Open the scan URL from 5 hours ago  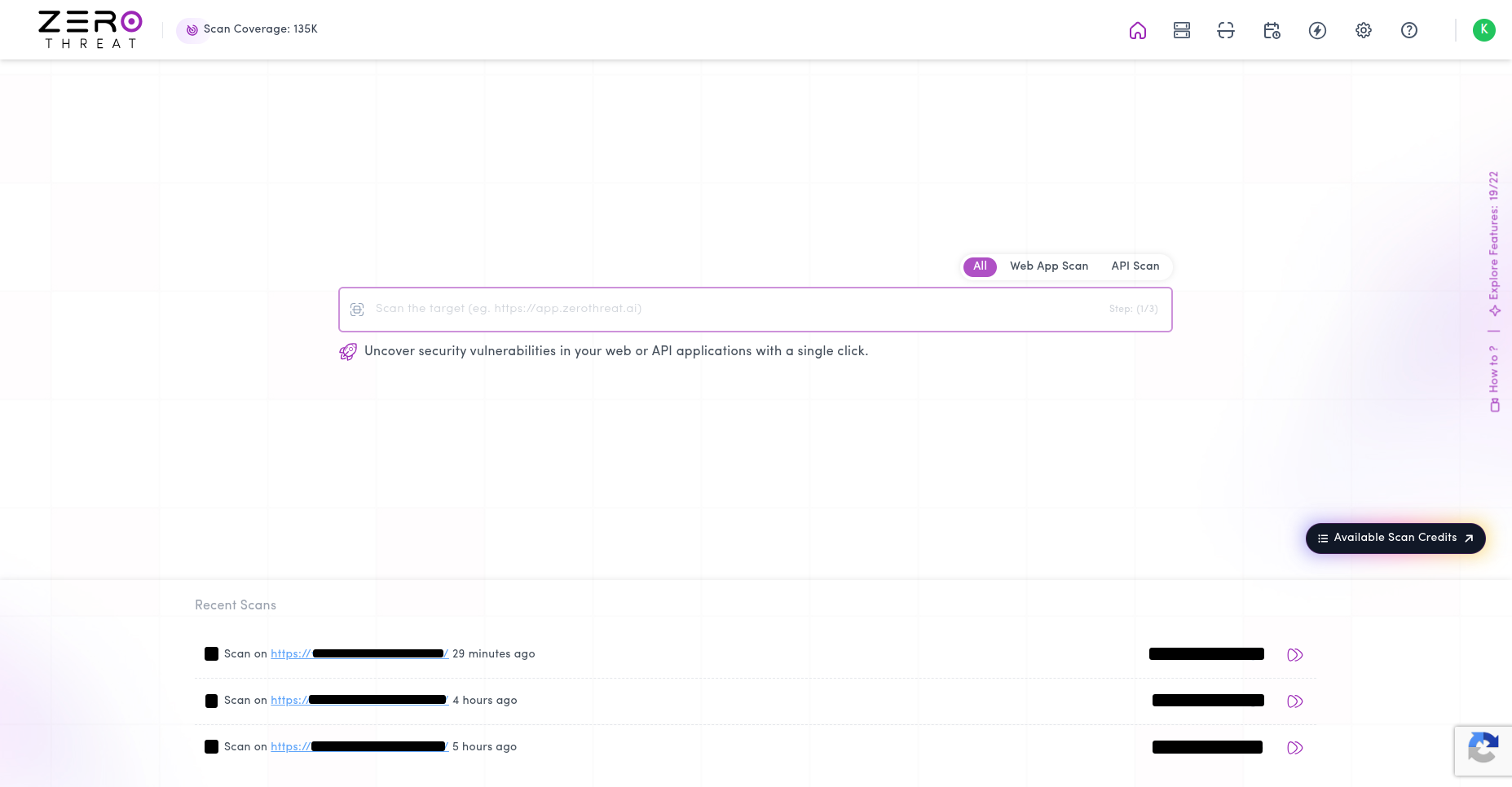click(359, 747)
